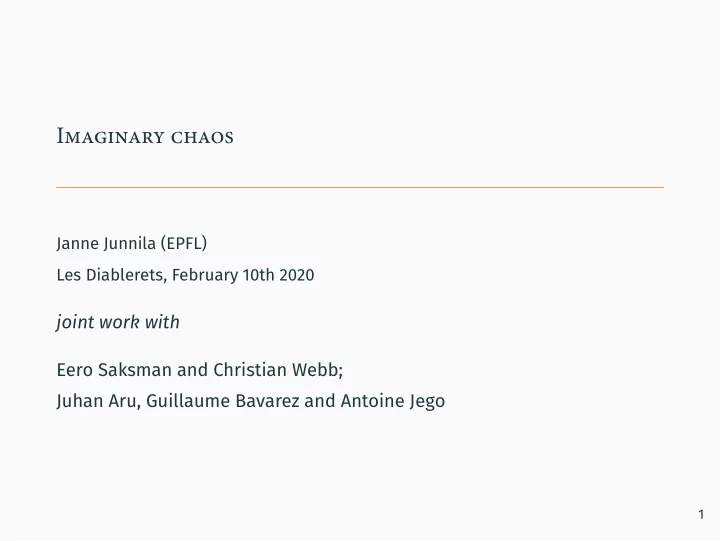This screenshot has width=720, height=541.
Task: Click the "Les Diablerets" location text
Action: pos(110,275)
